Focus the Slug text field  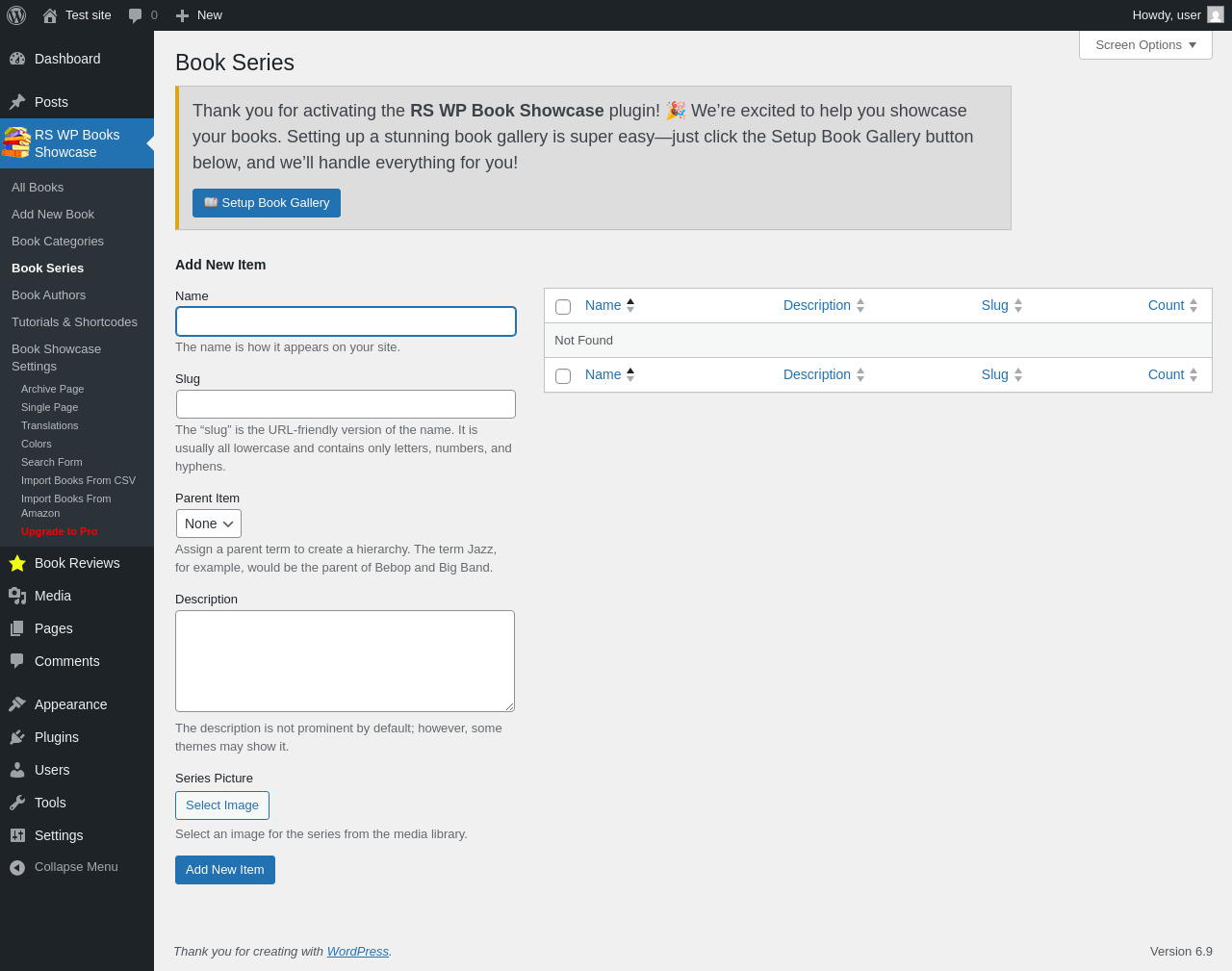[x=346, y=404]
